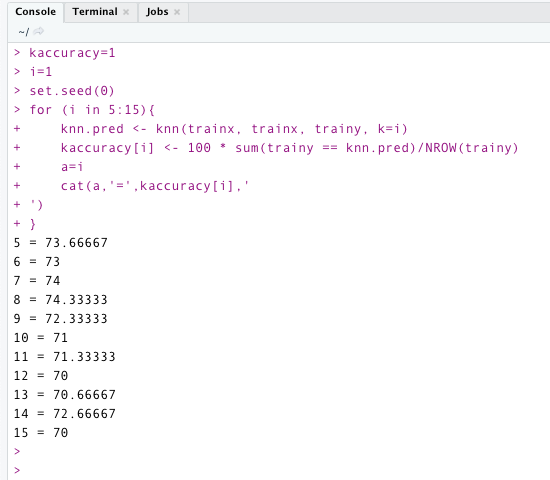Click the kaccuracy[i] calculation line
Image resolution: width=550 pixels, height=480 pixels.
click(x=289, y=148)
